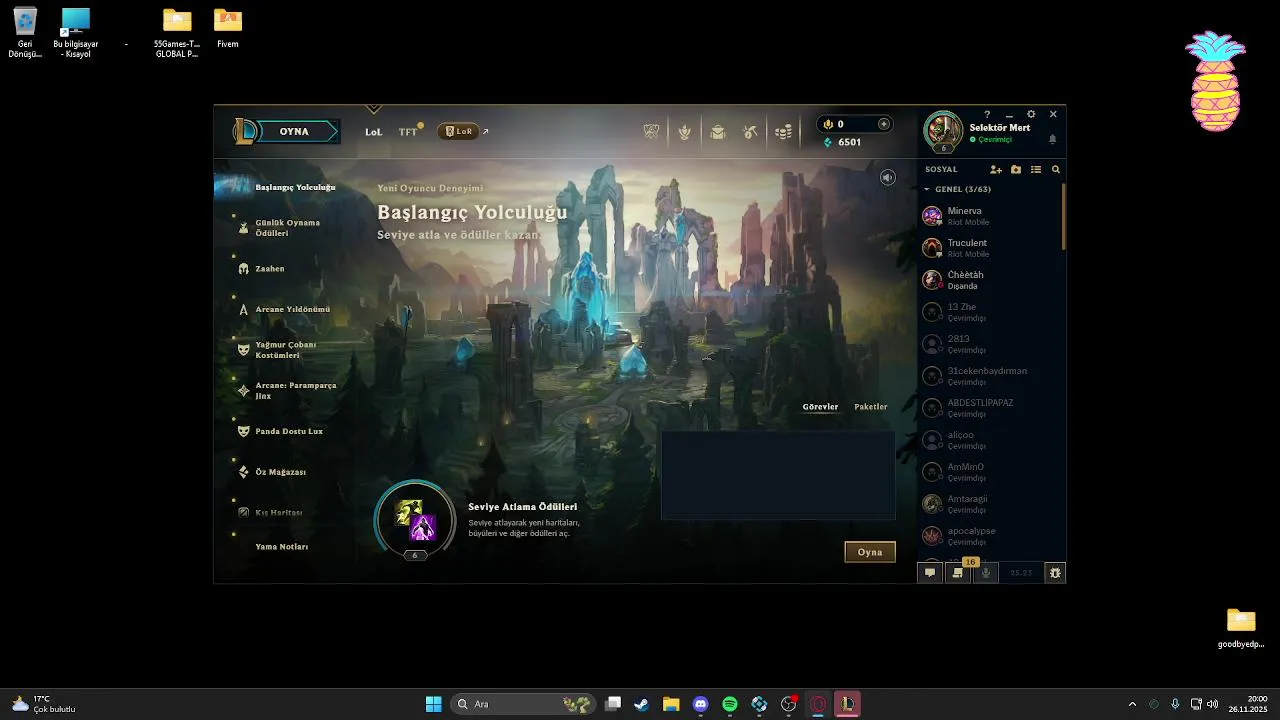Screen dimensions: 1280x720
Task: Select the Paketler tab
Action: point(871,407)
